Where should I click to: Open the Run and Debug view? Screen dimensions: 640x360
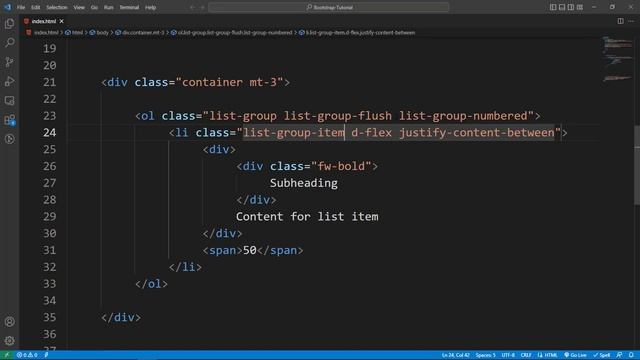pyautogui.click(x=9, y=81)
